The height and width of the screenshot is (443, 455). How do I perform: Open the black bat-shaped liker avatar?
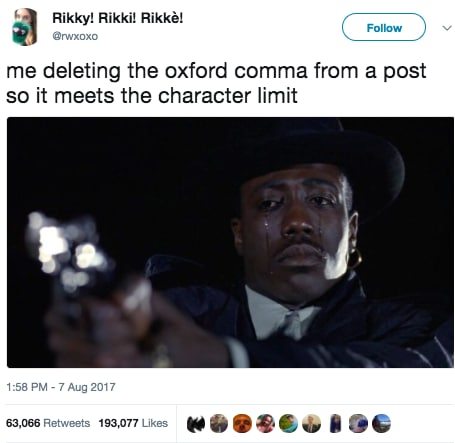pyautogui.click(x=196, y=424)
